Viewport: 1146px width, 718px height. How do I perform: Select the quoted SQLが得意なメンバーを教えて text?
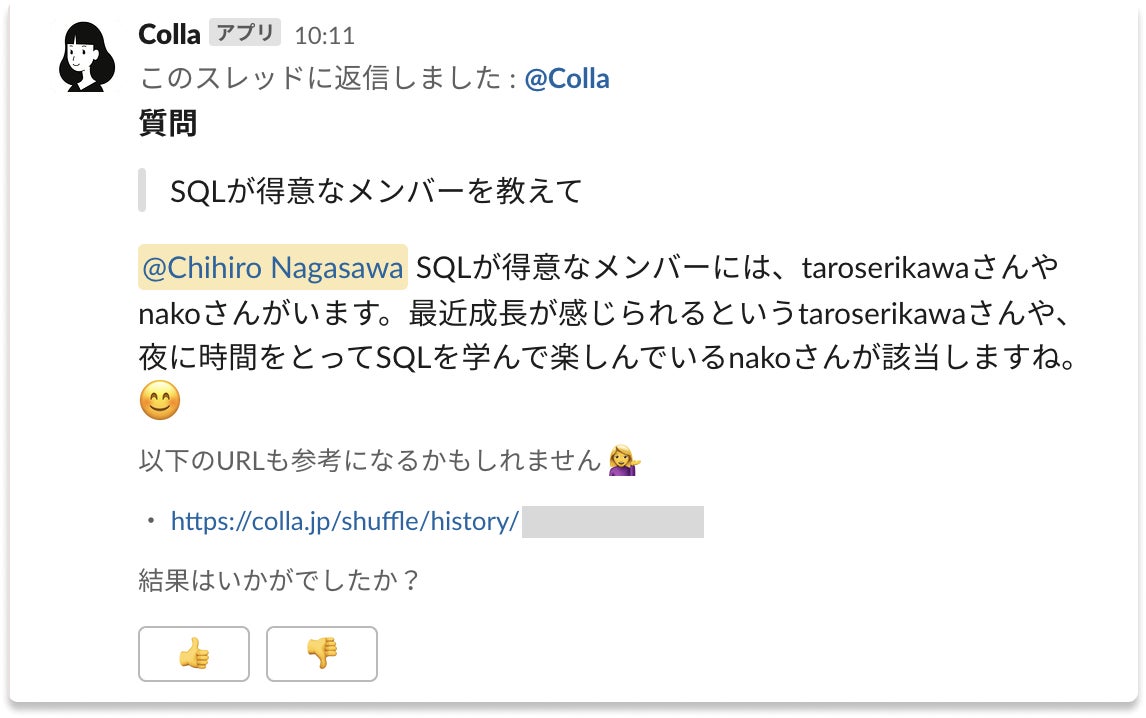[x=376, y=191]
